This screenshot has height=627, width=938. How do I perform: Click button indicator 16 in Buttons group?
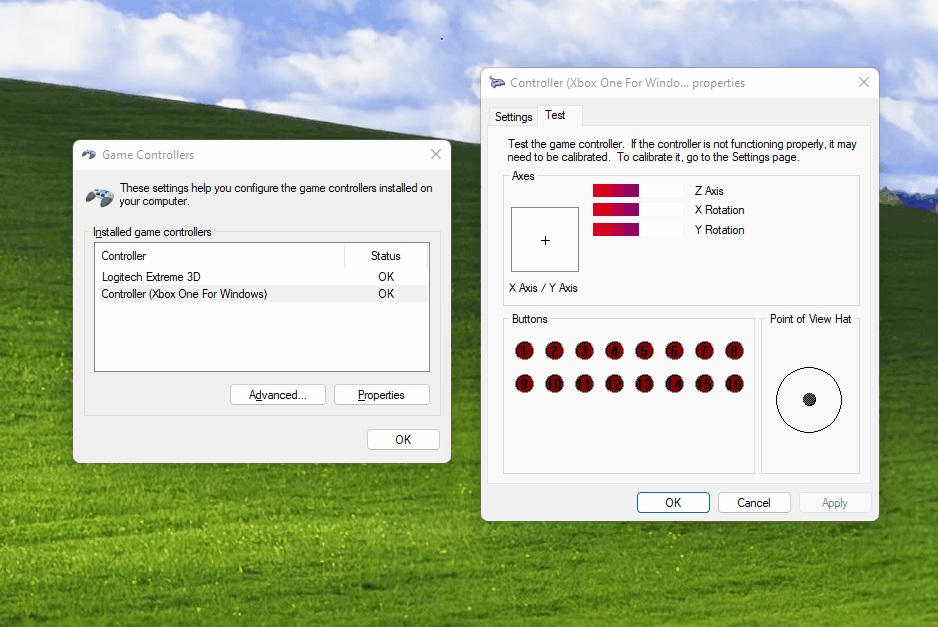pyautogui.click(x=734, y=383)
